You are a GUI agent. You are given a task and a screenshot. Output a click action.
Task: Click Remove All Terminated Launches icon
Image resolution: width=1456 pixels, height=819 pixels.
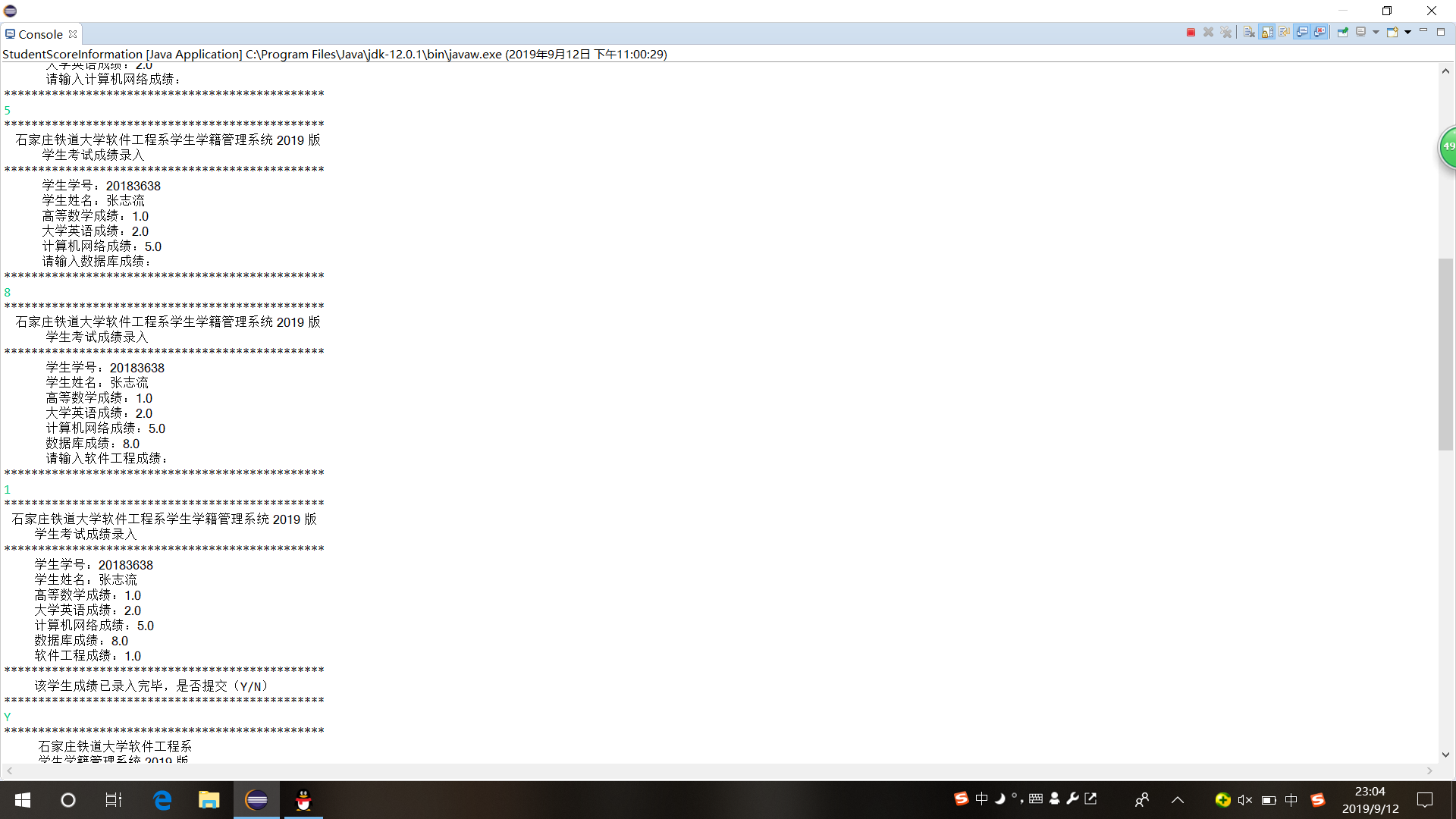click(1226, 32)
